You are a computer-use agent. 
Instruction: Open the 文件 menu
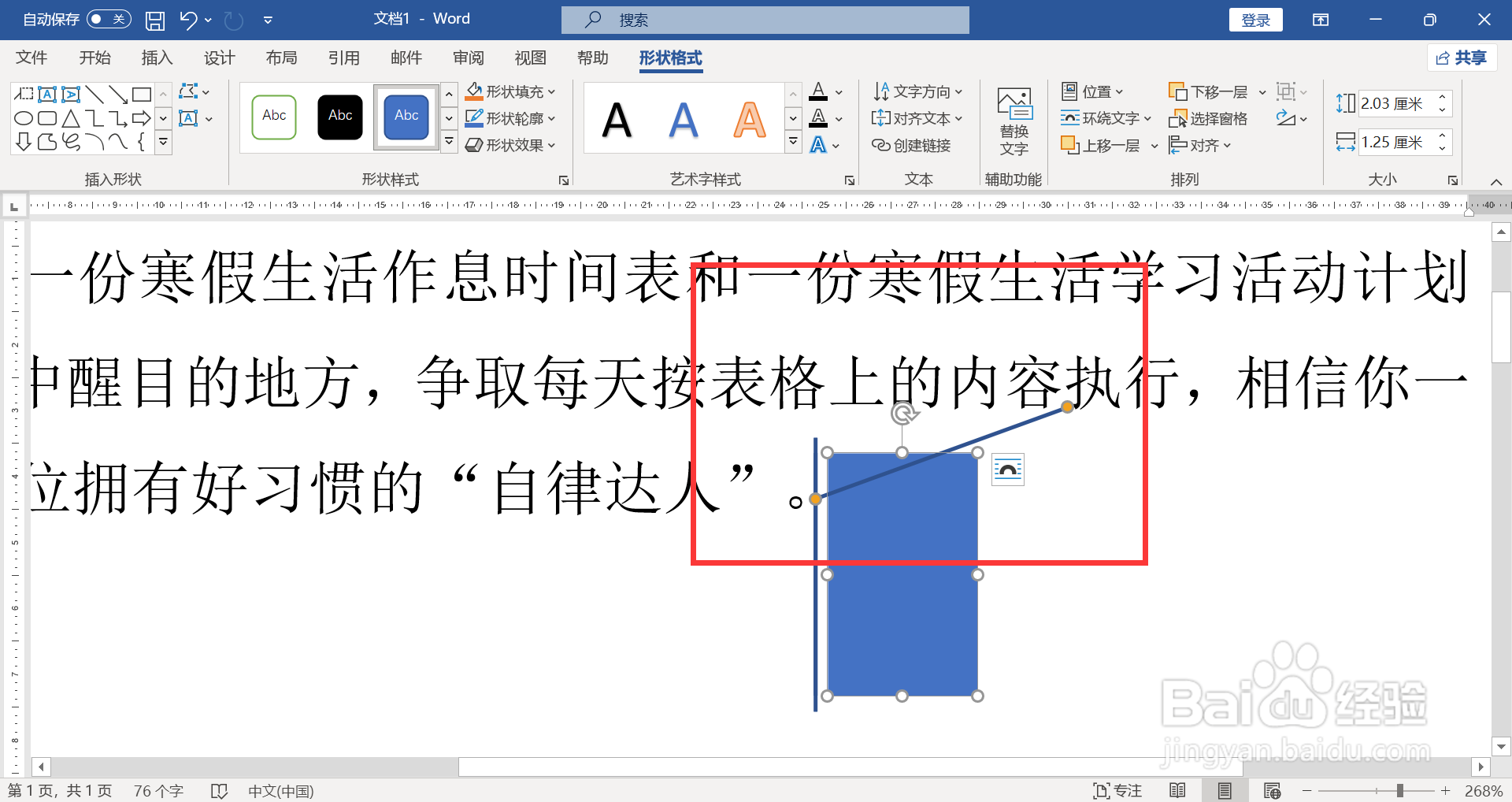pos(31,58)
